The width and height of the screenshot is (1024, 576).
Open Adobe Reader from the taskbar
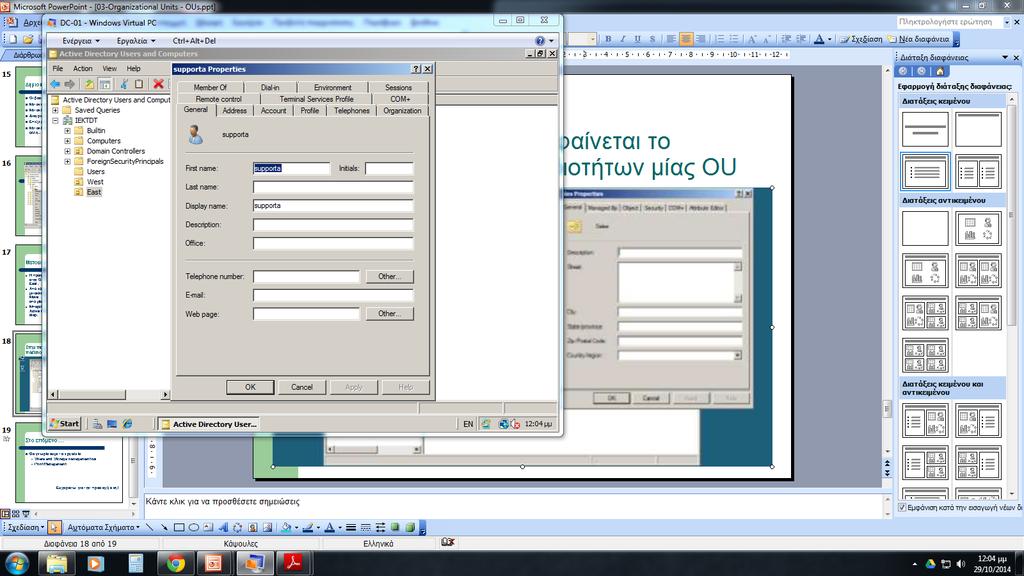point(292,563)
